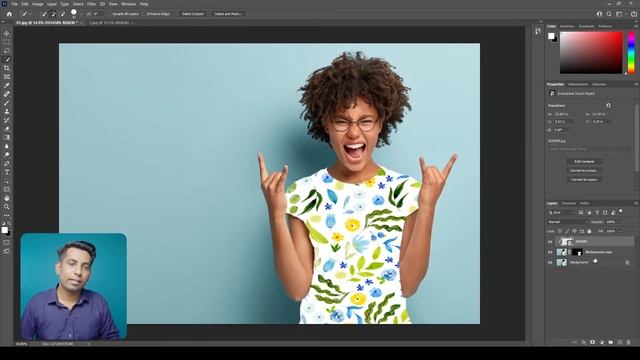Screen dimensions: 640x360
Task: Select the Move tool
Action: point(7,33)
